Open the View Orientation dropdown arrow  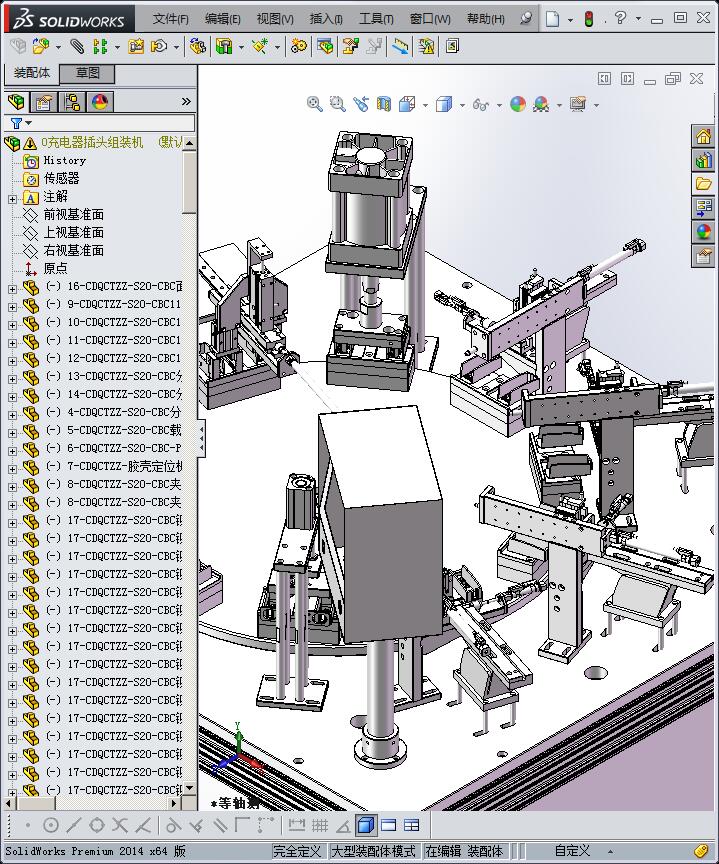pyautogui.click(x=425, y=105)
